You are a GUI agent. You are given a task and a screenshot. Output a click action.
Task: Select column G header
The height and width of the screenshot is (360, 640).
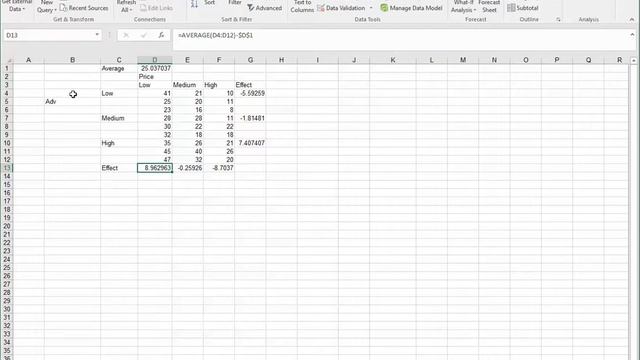[250, 60]
